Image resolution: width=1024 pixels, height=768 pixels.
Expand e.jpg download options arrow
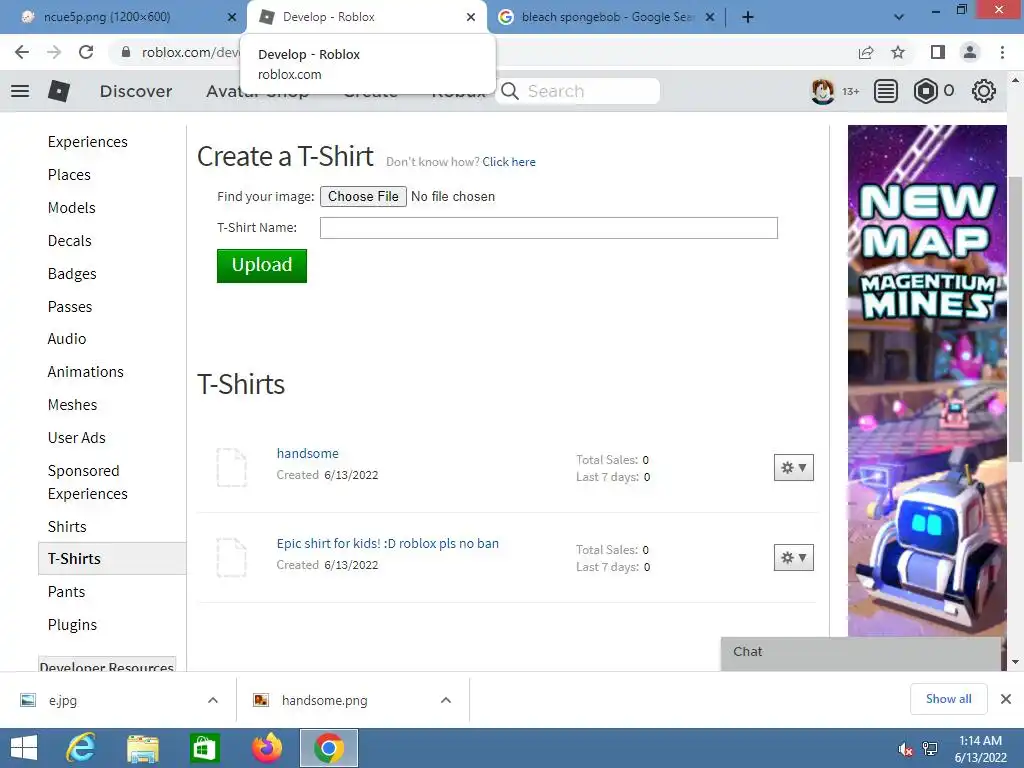pos(213,700)
